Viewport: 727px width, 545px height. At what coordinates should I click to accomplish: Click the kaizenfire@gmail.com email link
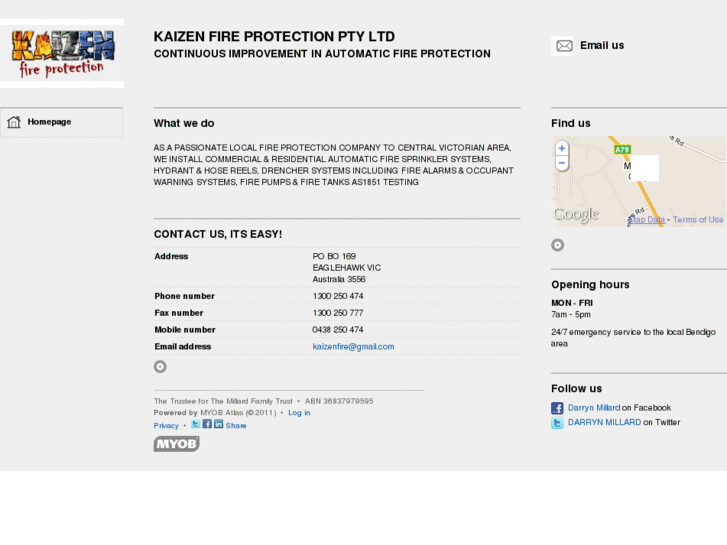(353, 347)
